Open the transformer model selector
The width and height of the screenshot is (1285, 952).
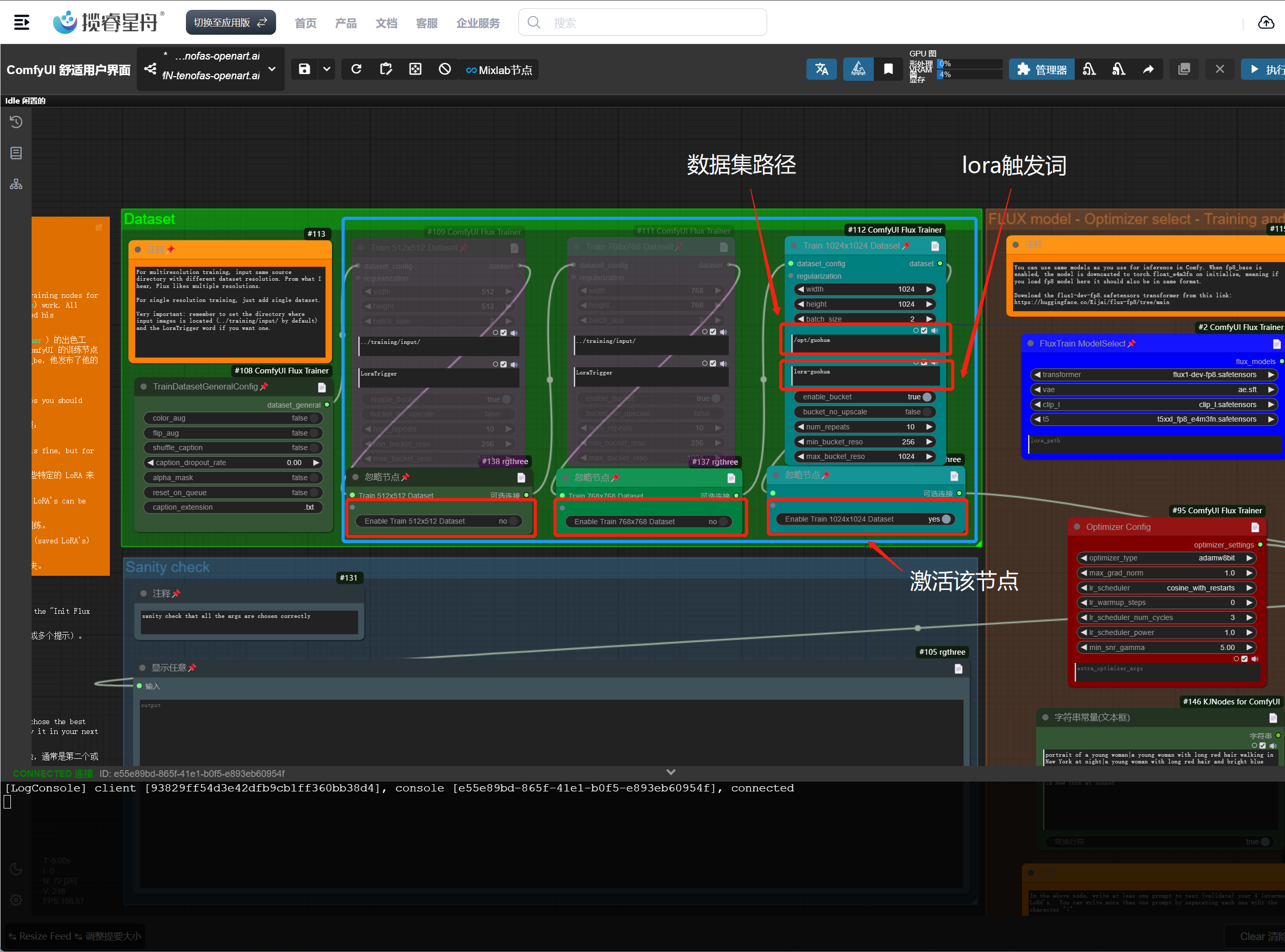1153,375
